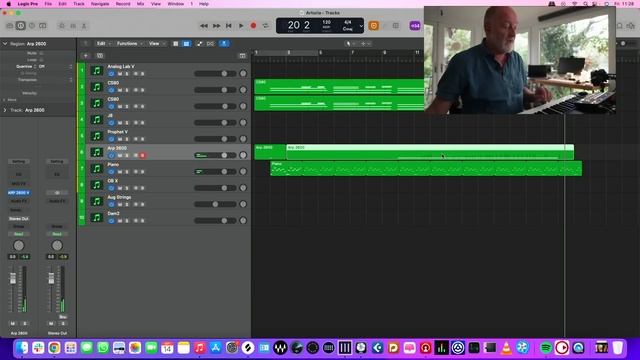Screen dimensions: 640x360
Task: Select the Piano region in timeline
Action: (426, 169)
